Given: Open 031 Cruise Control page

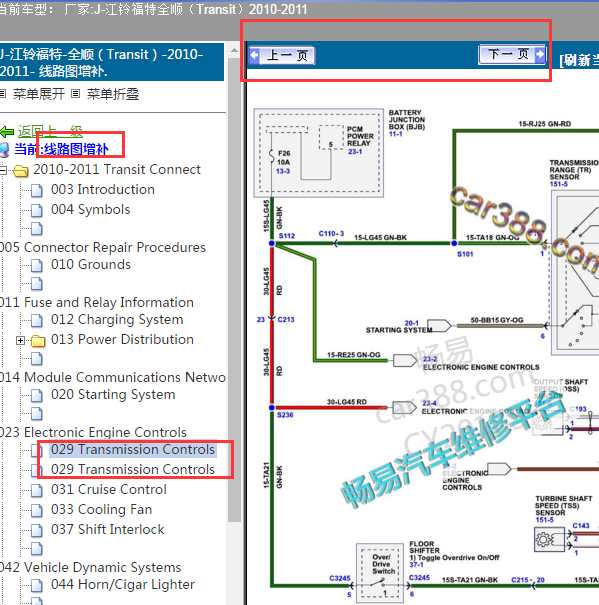Looking at the screenshot, I should tap(109, 490).
